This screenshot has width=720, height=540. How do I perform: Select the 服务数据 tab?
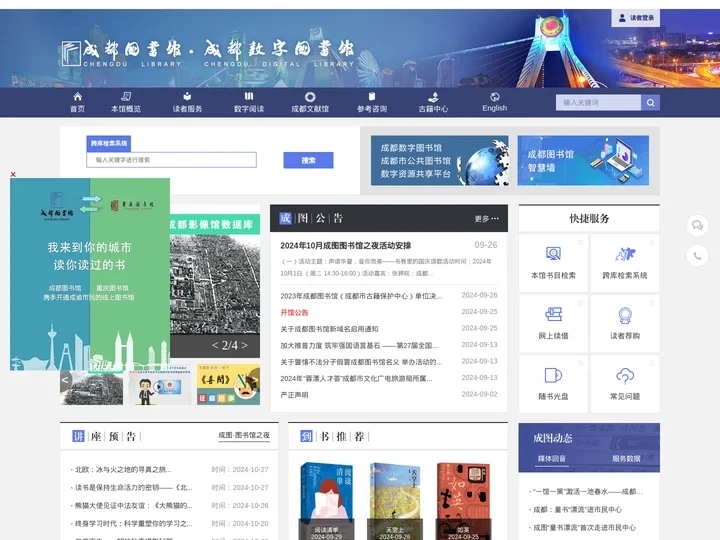(626, 458)
